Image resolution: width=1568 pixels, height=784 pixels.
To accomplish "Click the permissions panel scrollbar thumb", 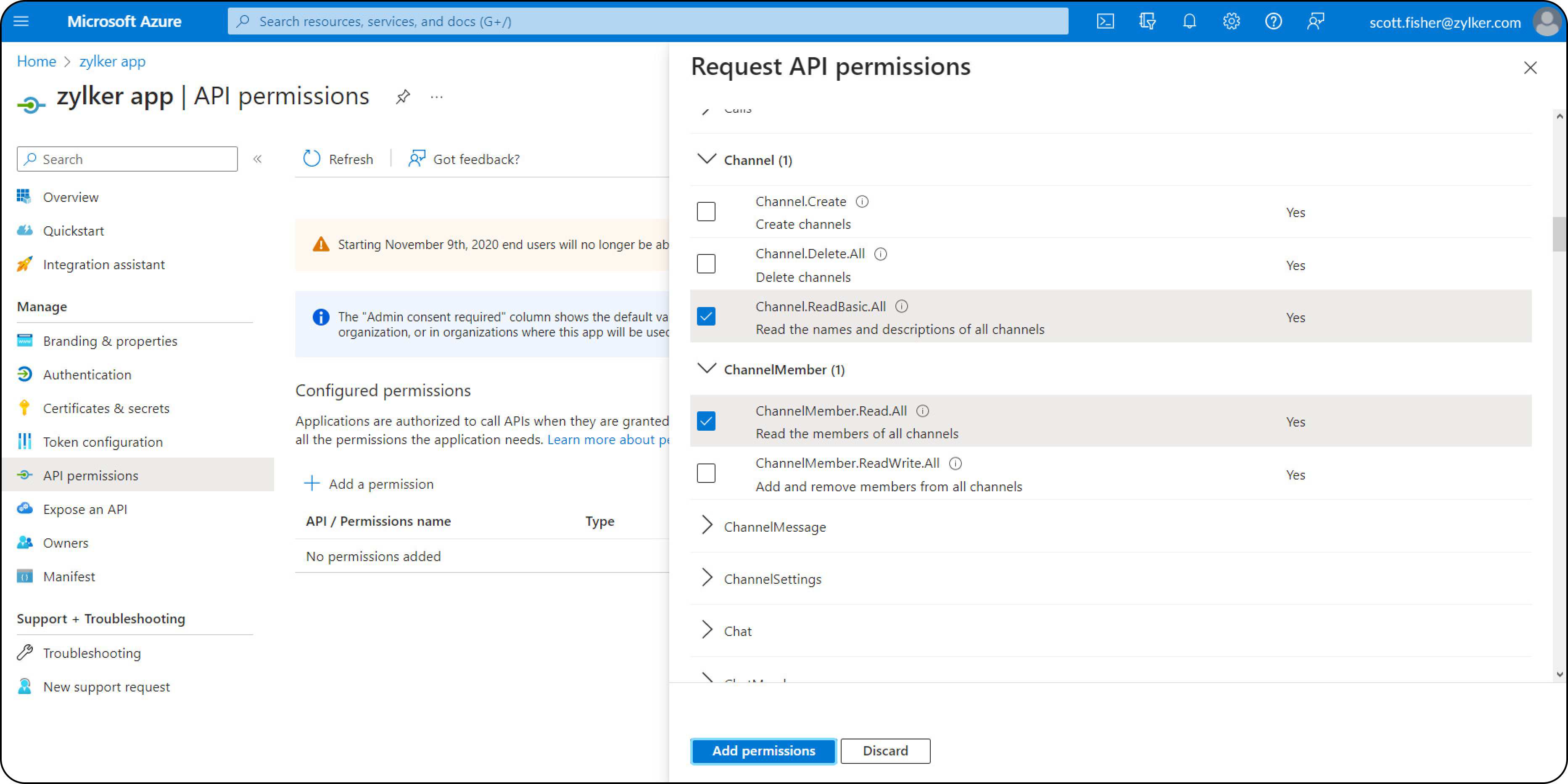I will click(1559, 234).
